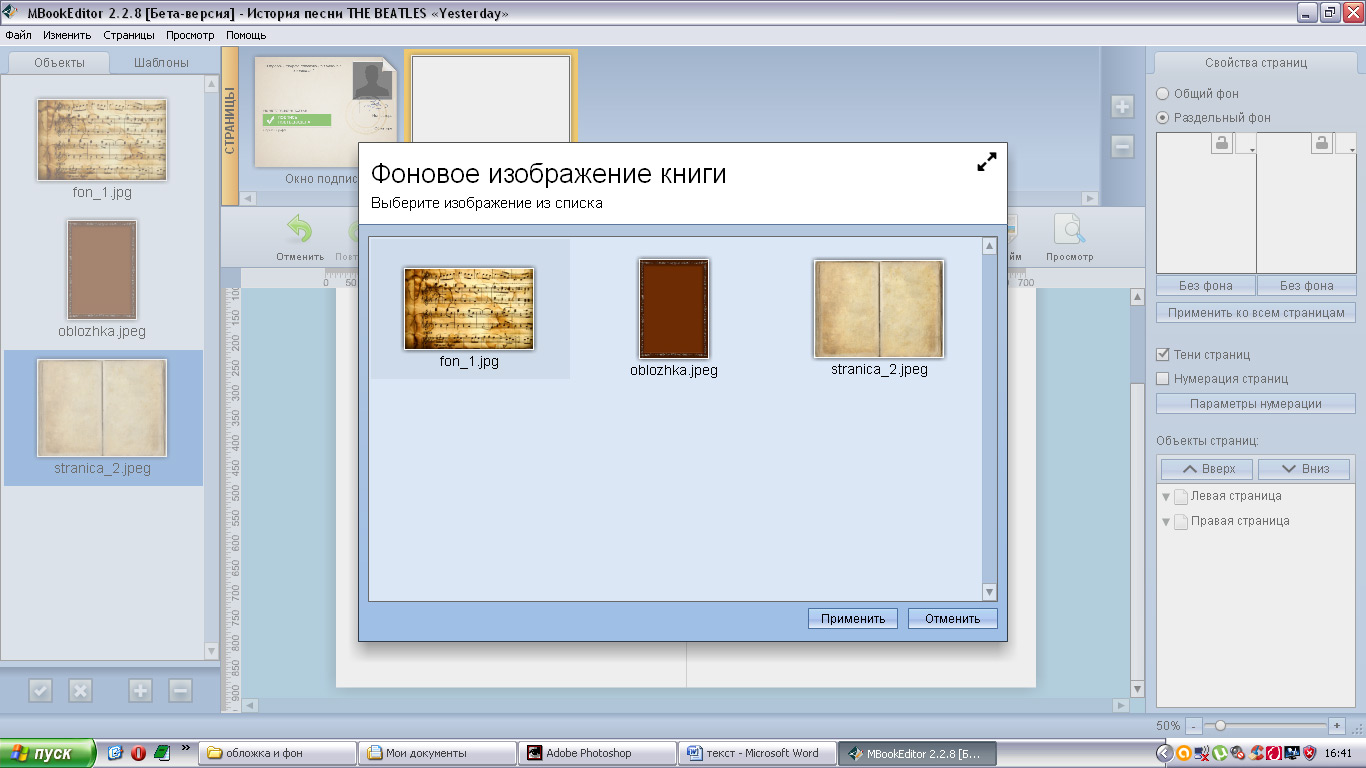Open the Просмотр preview magnifier icon
This screenshot has height=768, width=1366.
click(1070, 231)
